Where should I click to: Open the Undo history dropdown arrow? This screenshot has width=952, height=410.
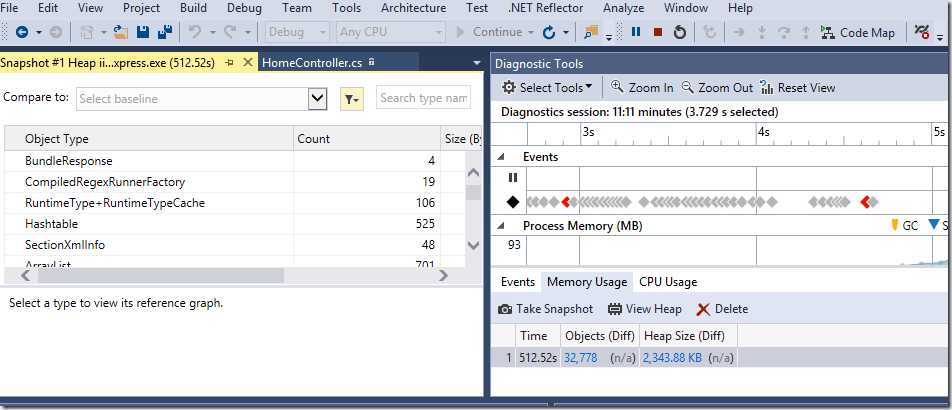pyautogui.click(x=211, y=33)
